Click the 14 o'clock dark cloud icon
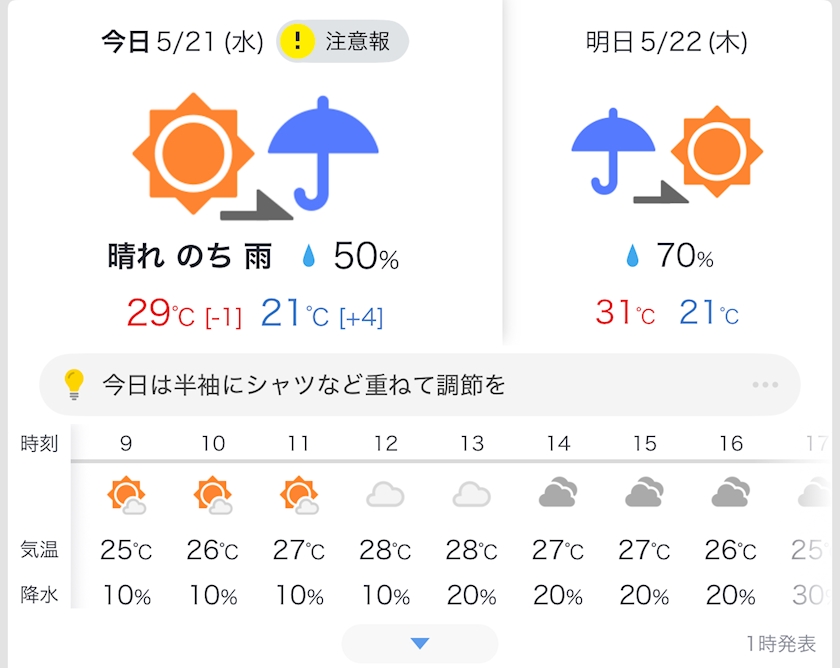 coord(557,494)
